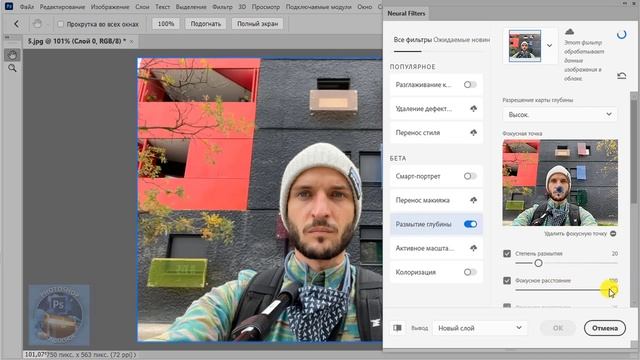Click the Отмена button

pos(604,328)
